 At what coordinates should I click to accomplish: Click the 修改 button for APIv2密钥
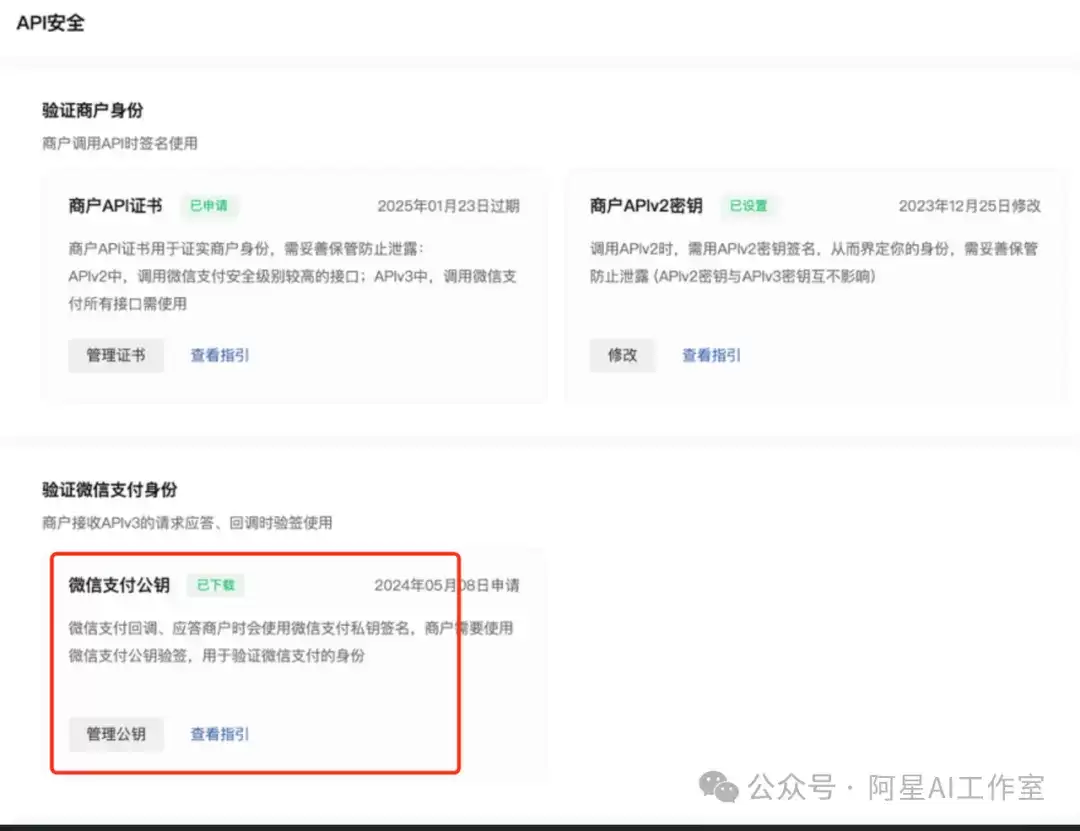point(622,355)
